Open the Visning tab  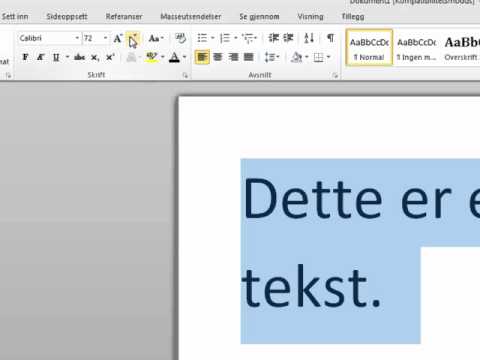310,16
